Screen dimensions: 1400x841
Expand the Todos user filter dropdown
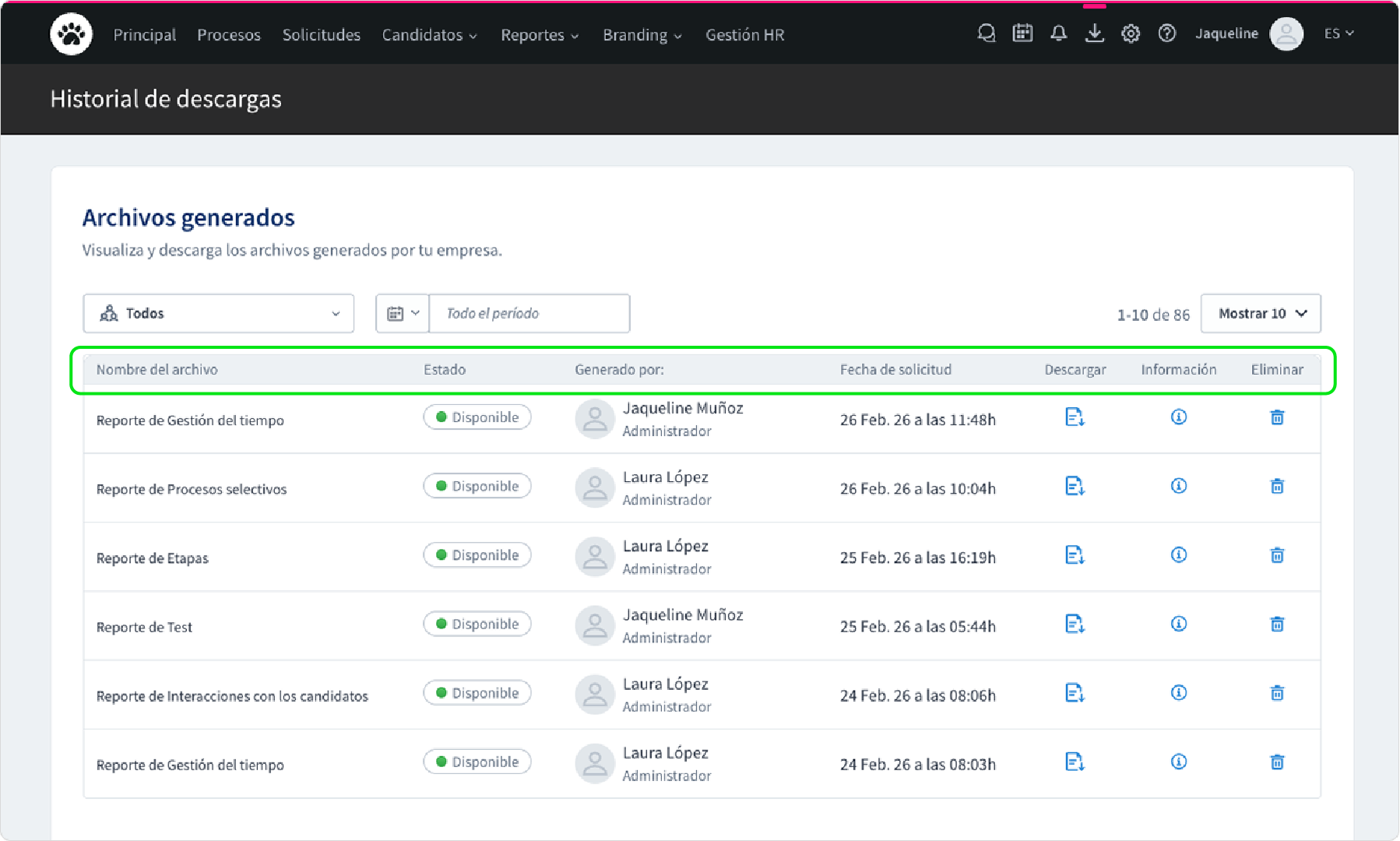pos(218,314)
